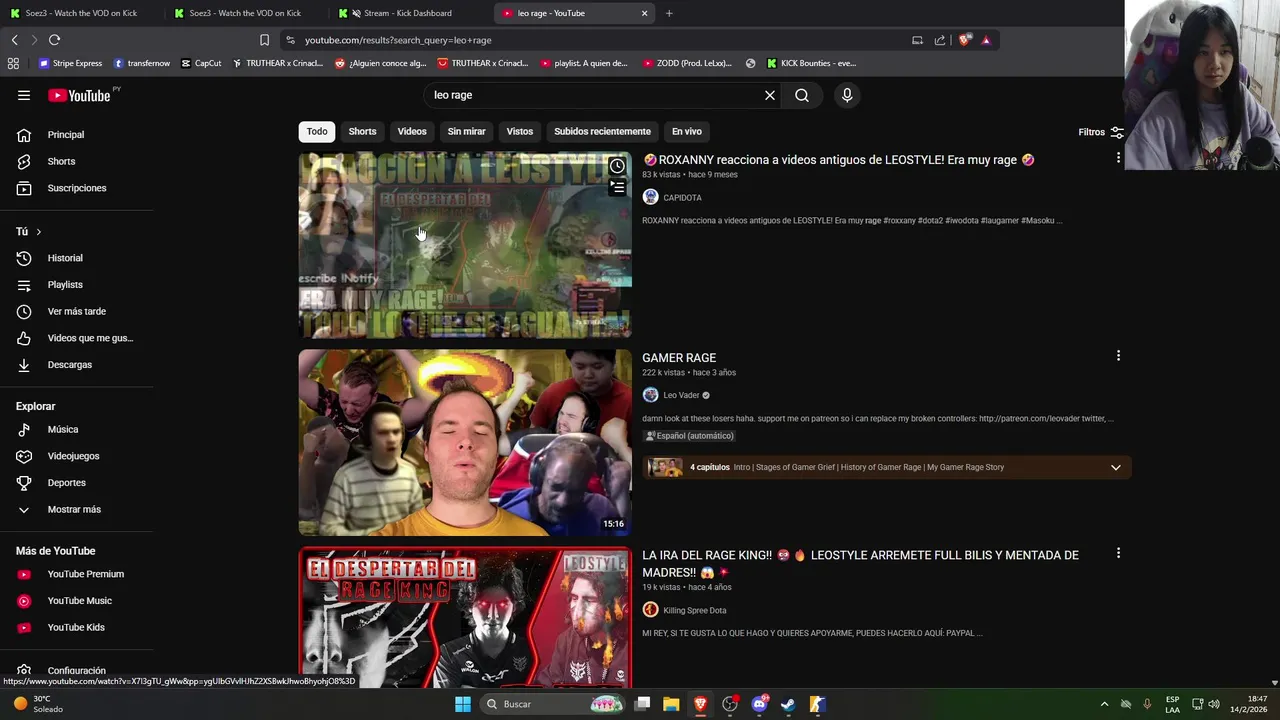Open the ROXANNY reacciona video thumbnail

pos(465,245)
